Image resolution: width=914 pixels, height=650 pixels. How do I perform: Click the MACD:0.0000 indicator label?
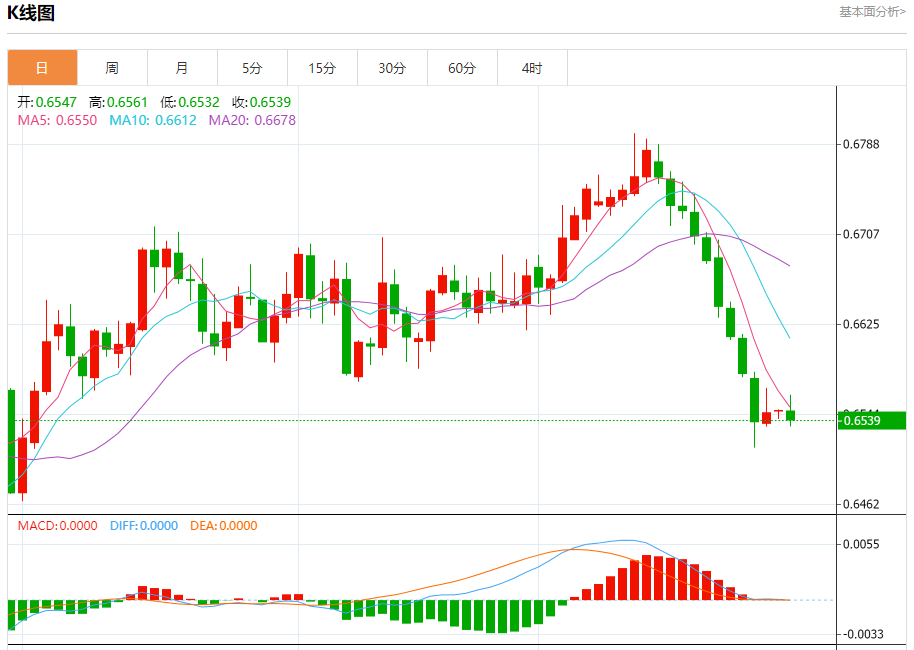pos(57,525)
